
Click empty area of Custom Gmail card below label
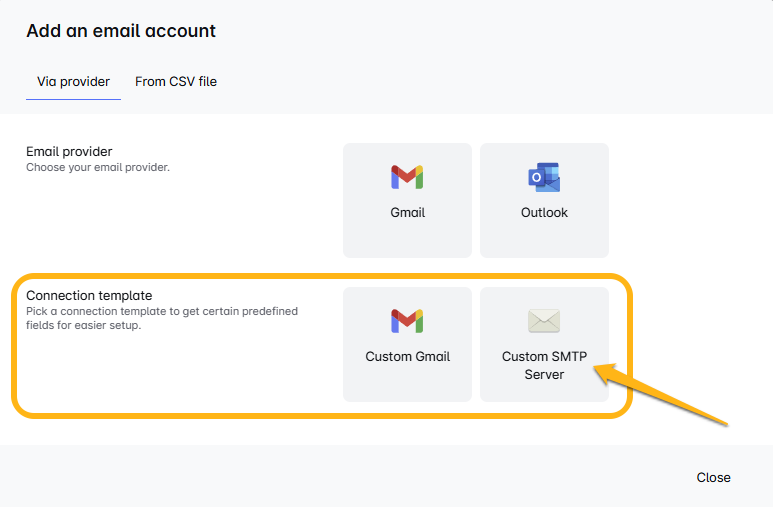point(407,383)
